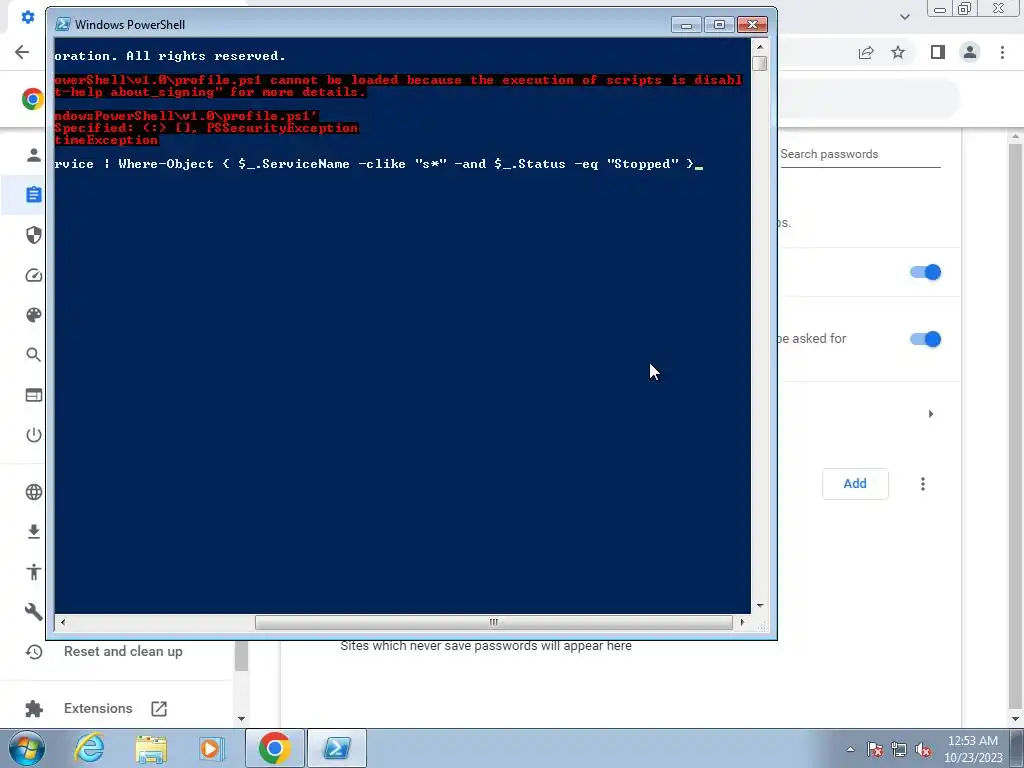Click PowerShell vertical scrollbar down arrow
Screen dimensions: 1024x768
pyautogui.click(x=760, y=606)
